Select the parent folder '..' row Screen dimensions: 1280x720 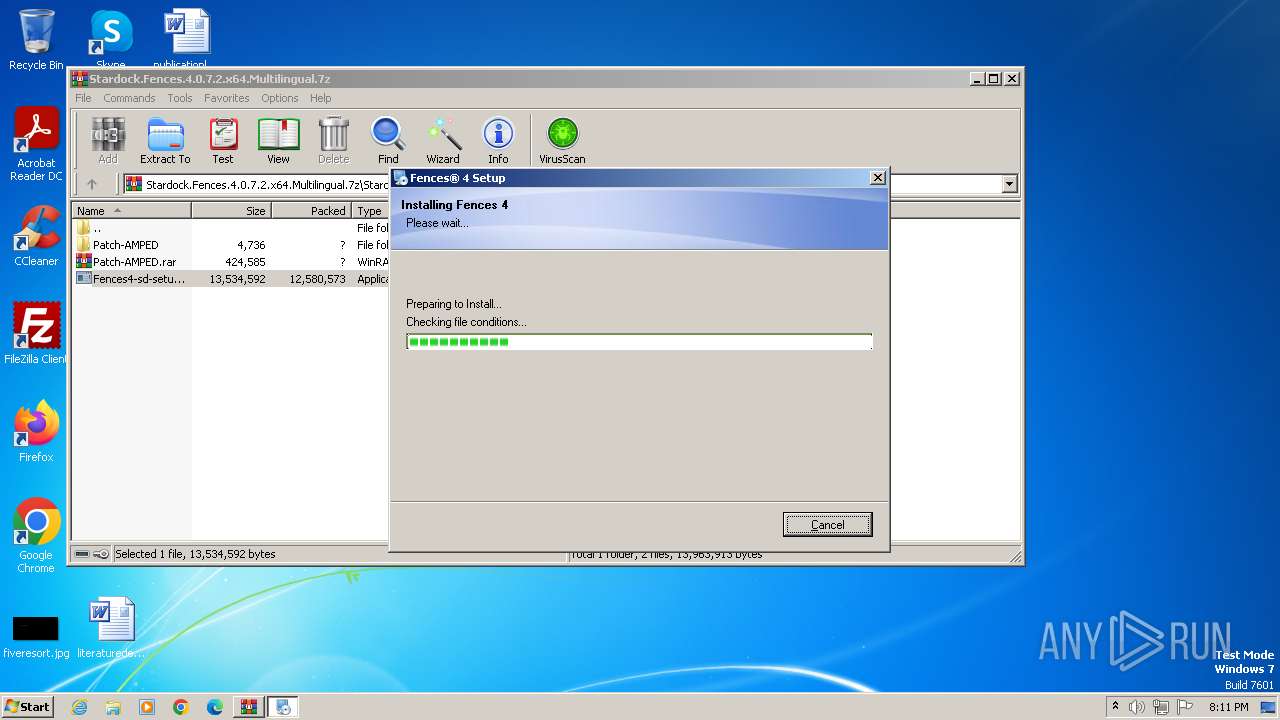click(x=232, y=228)
